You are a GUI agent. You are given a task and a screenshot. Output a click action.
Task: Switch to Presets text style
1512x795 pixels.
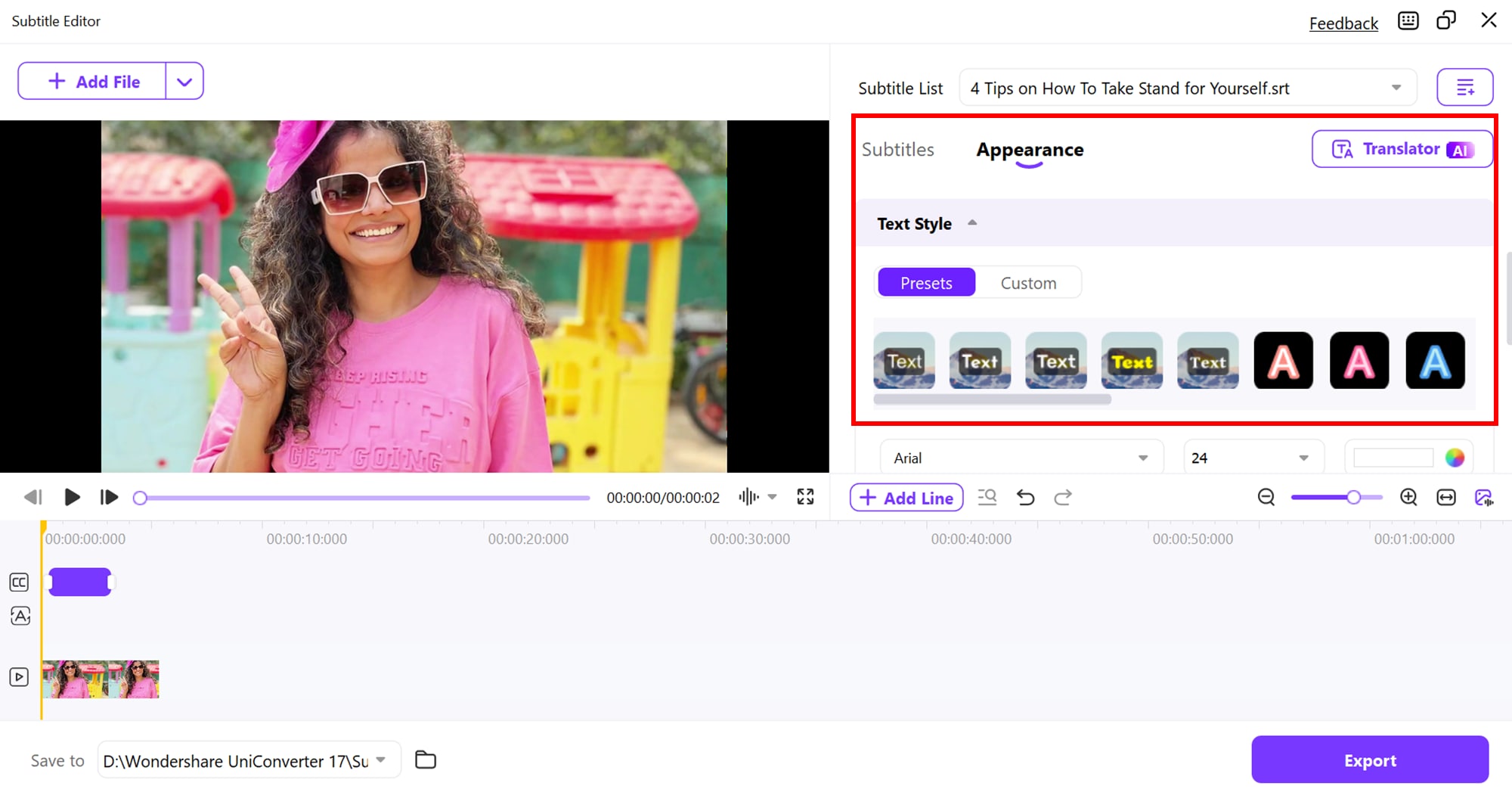pos(926,283)
